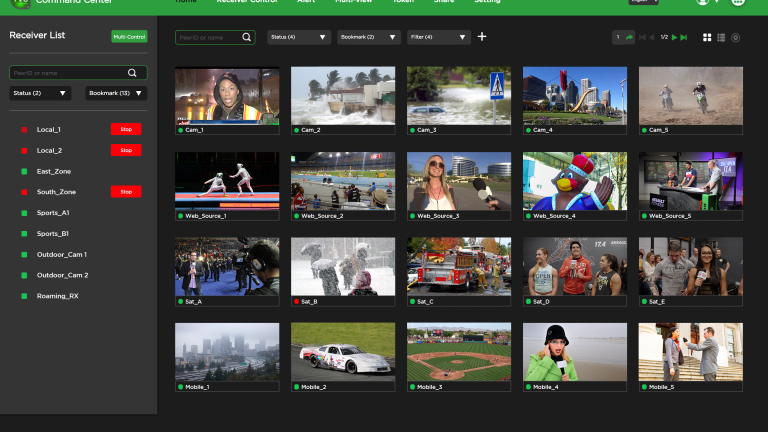Open the Sat_E thumbnail

[x=691, y=266]
